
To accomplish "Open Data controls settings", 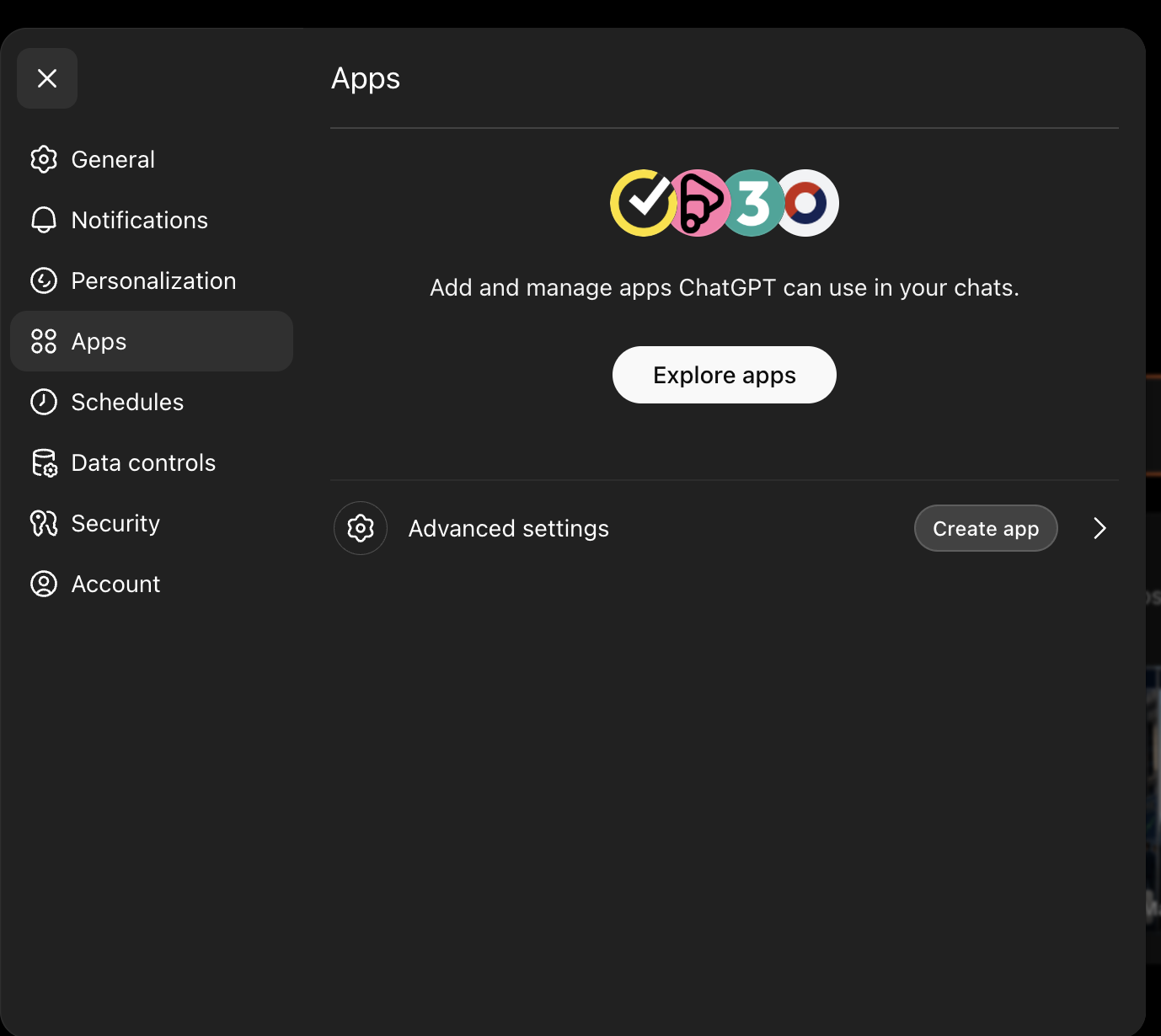I will pyautogui.click(x=152, y=462).
